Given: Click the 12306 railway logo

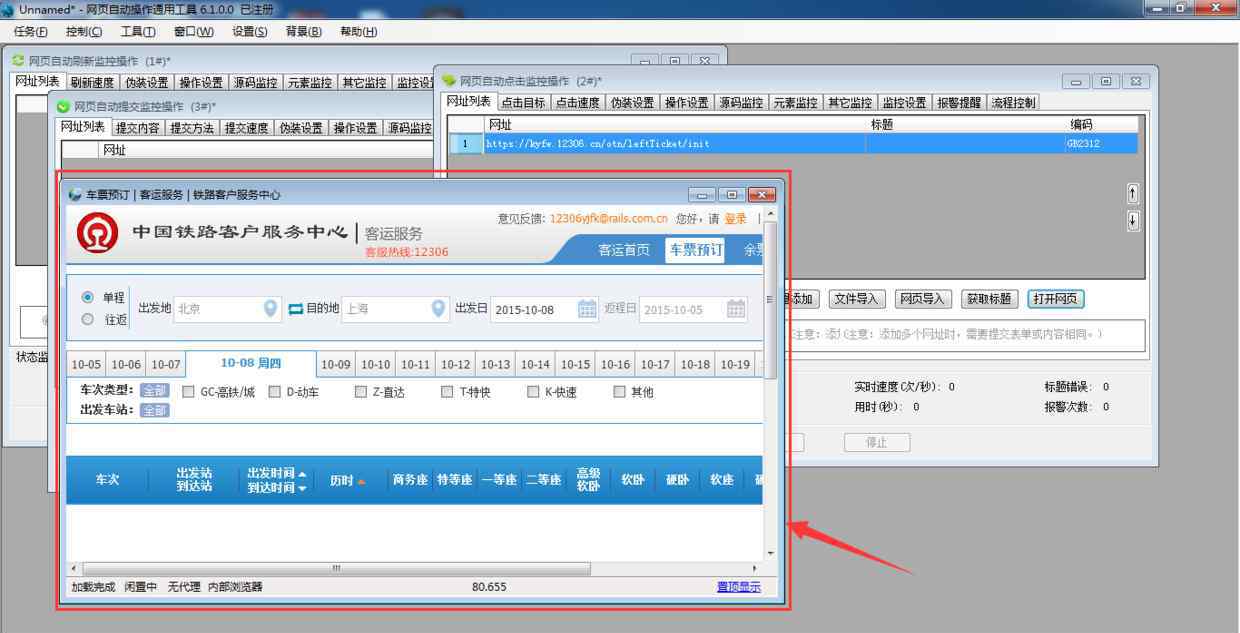Looking at the screenshot, I should click(98, 234).
